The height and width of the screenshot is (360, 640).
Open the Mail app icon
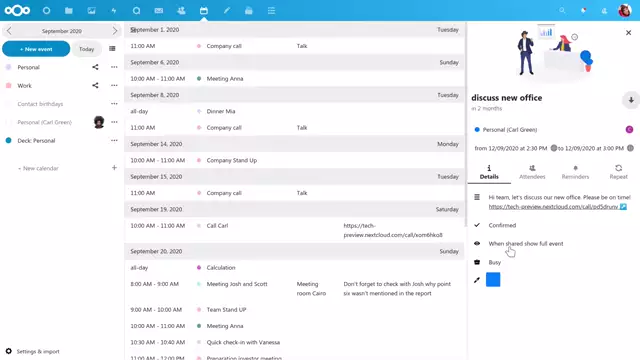(159, 11)
